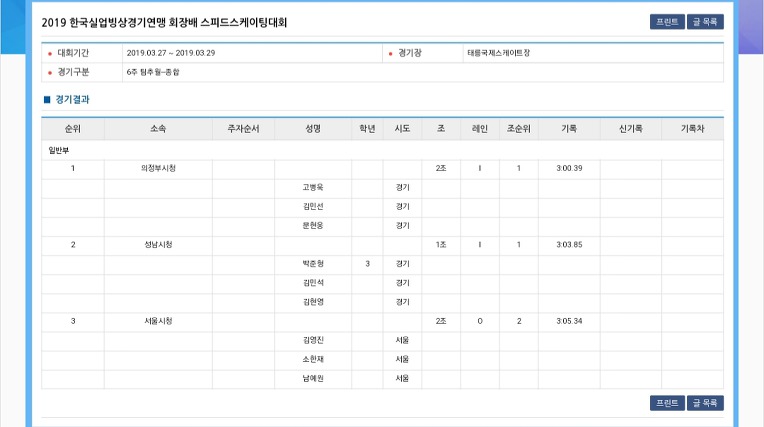Select the 주자순서 column header

(x=243, y=129)
